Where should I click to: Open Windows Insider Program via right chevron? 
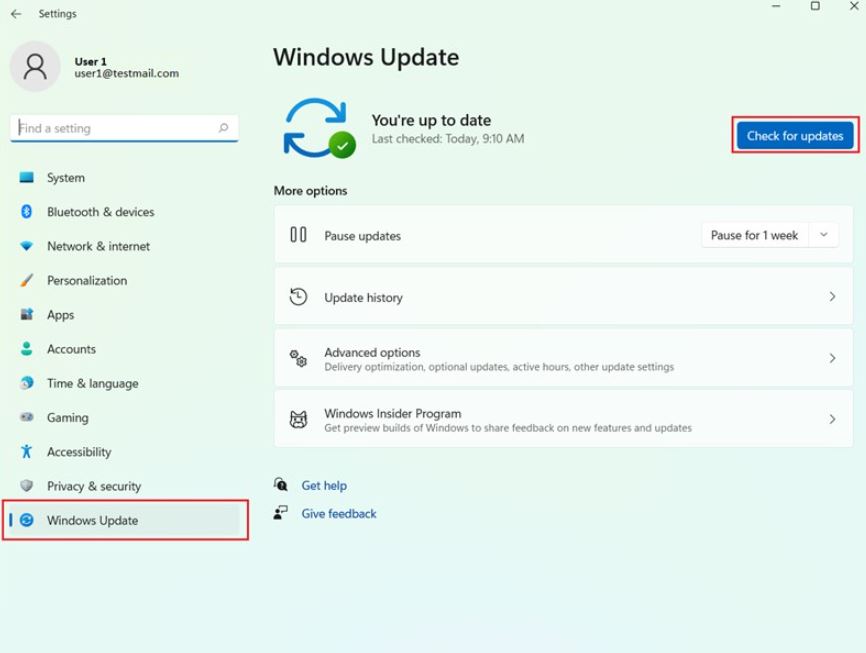click(832, 419)
